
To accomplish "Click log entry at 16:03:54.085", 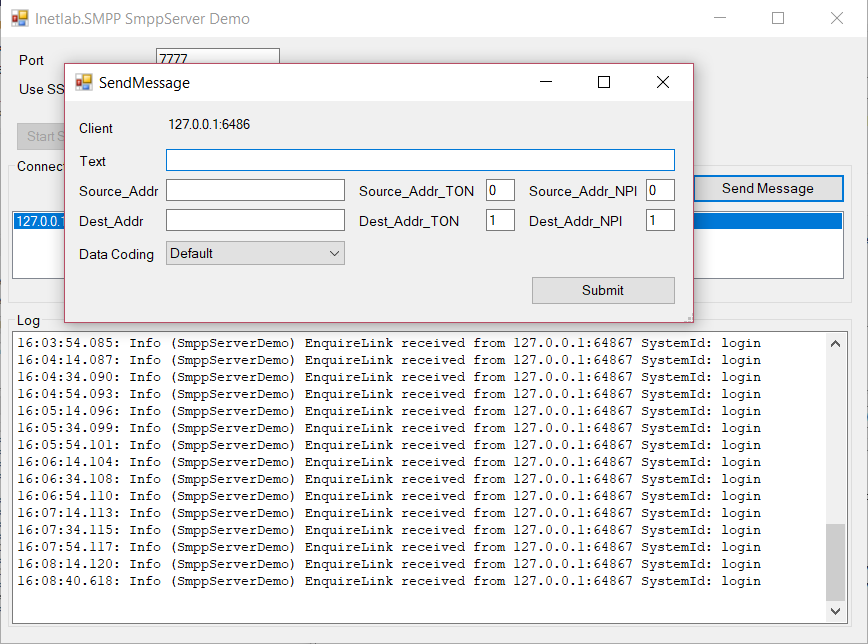I will coord(389,343).
